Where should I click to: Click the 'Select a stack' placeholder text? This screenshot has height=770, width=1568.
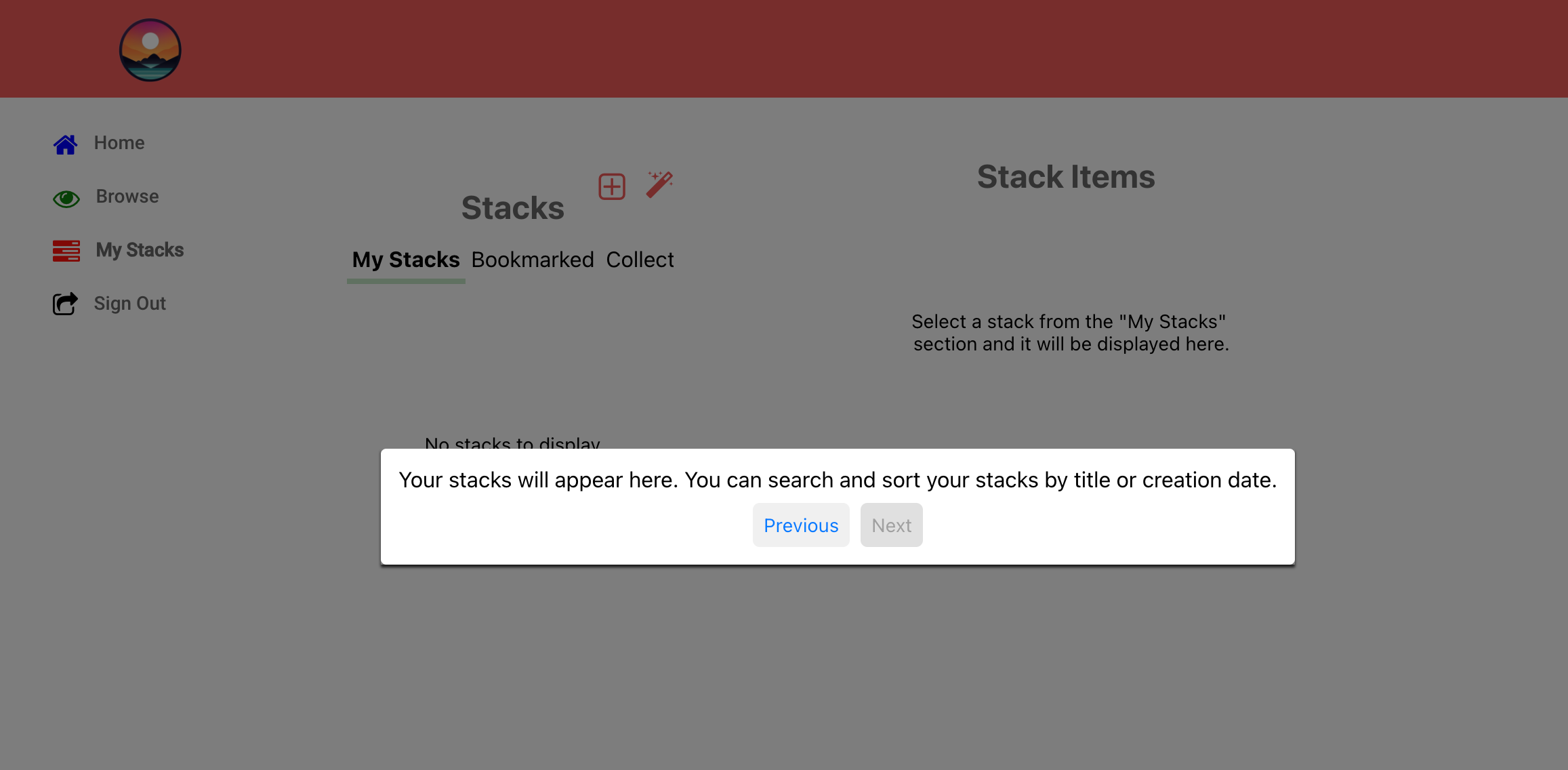(1070, 333)
